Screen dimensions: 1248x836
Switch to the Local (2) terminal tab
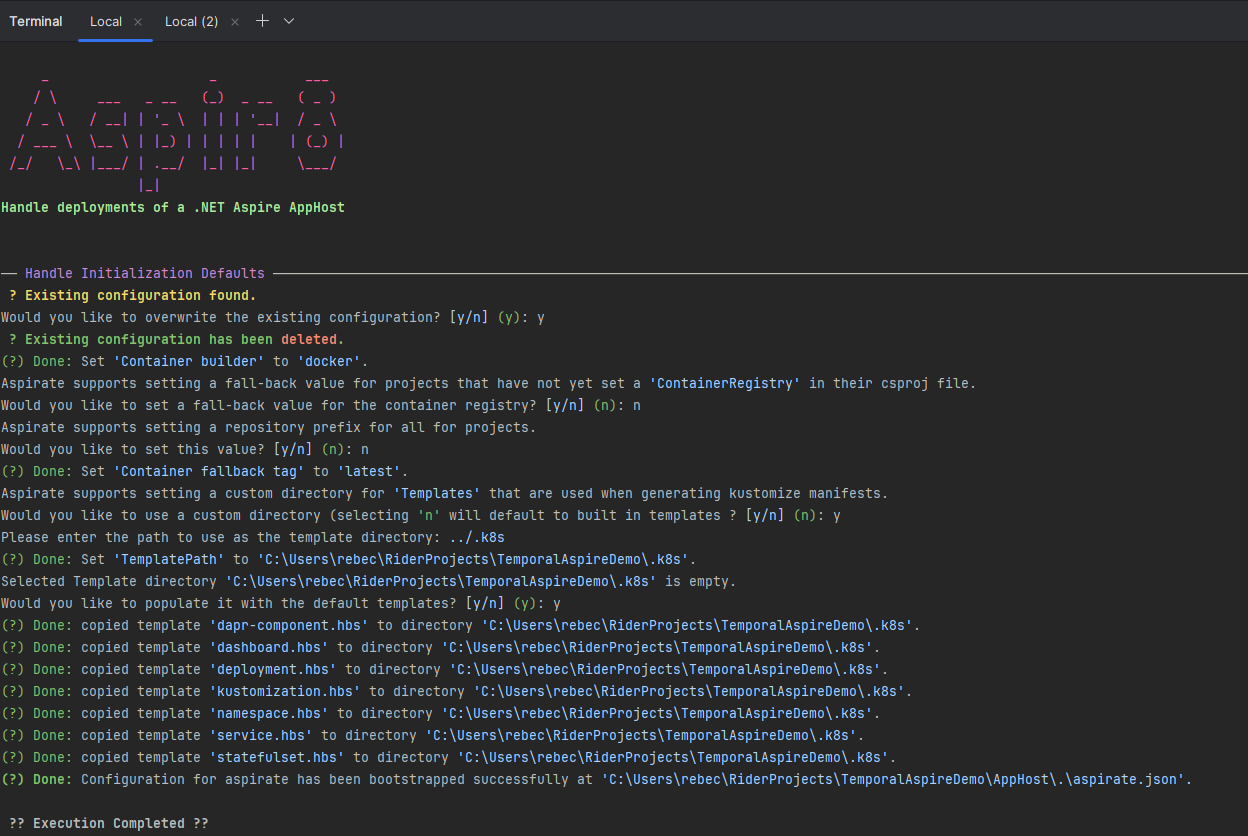[x=191, y=21]
